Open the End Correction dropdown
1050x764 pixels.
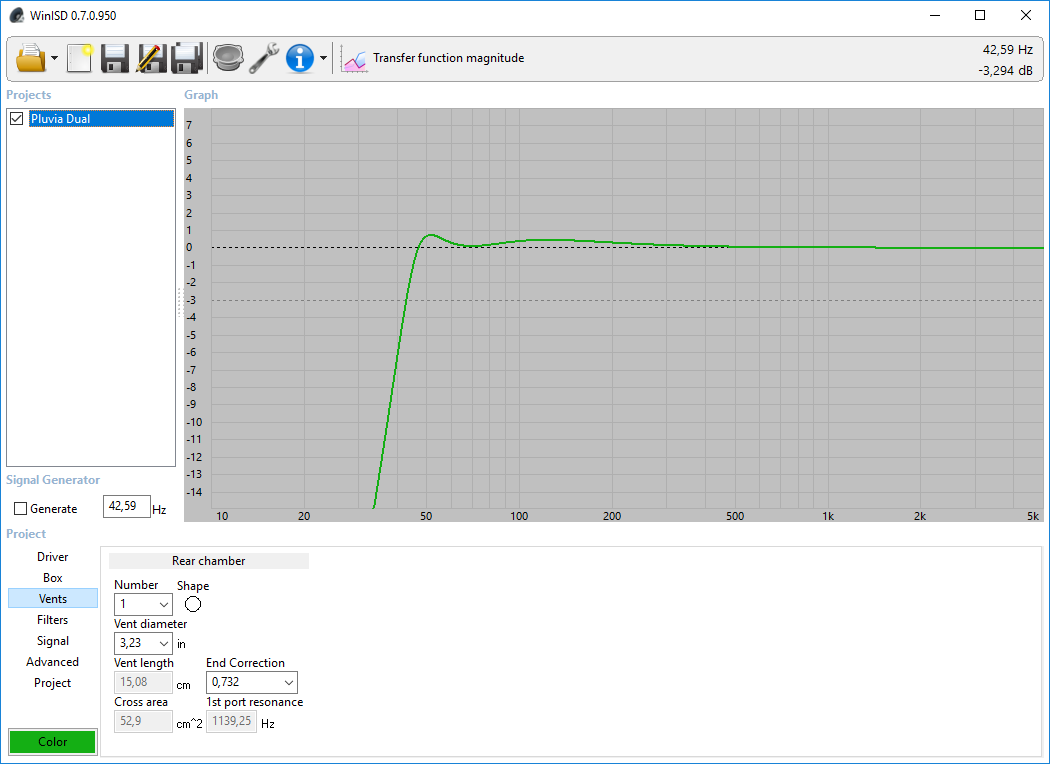click(x=252, y=682)
